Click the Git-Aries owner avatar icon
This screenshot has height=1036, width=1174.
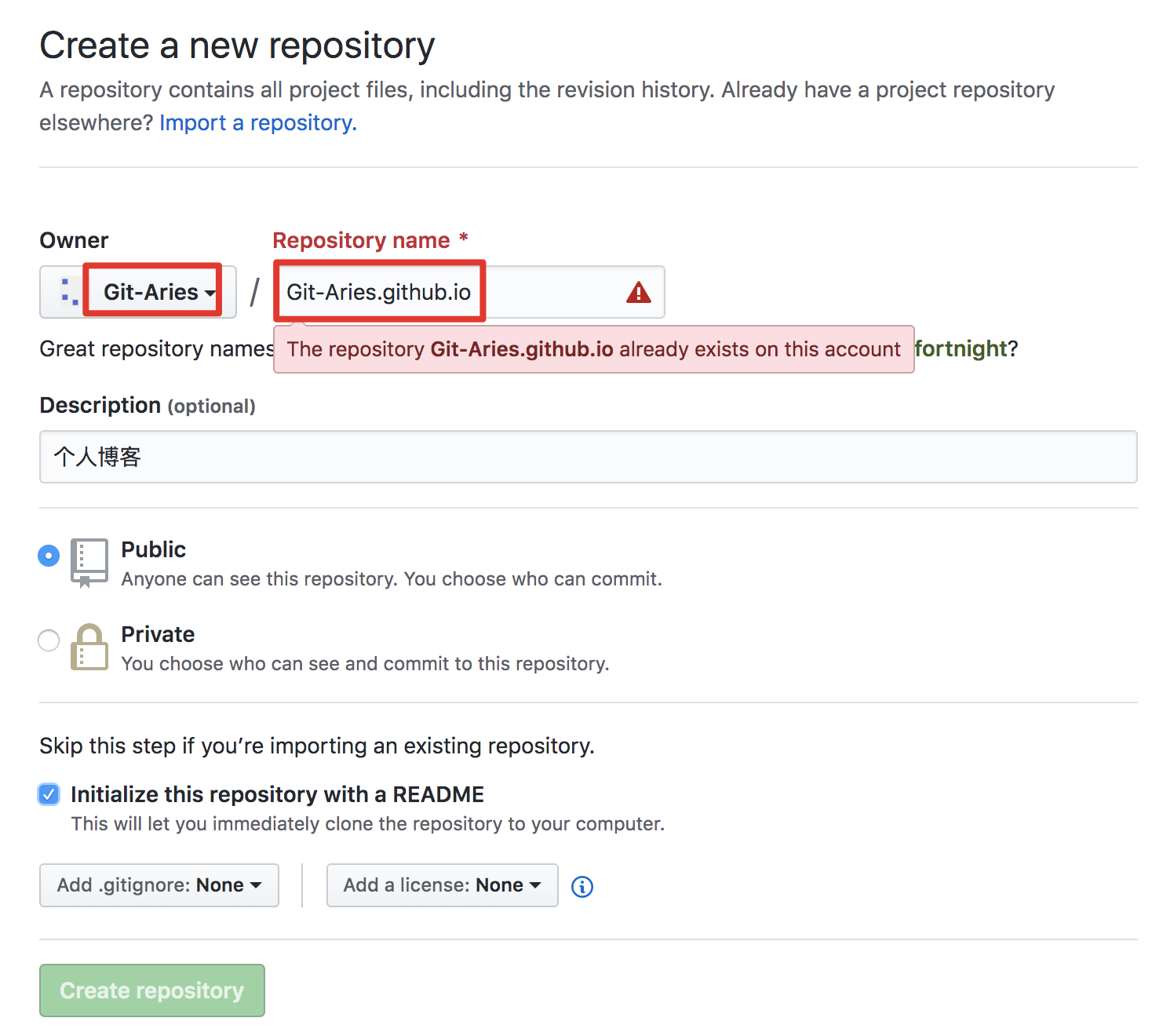69,292
